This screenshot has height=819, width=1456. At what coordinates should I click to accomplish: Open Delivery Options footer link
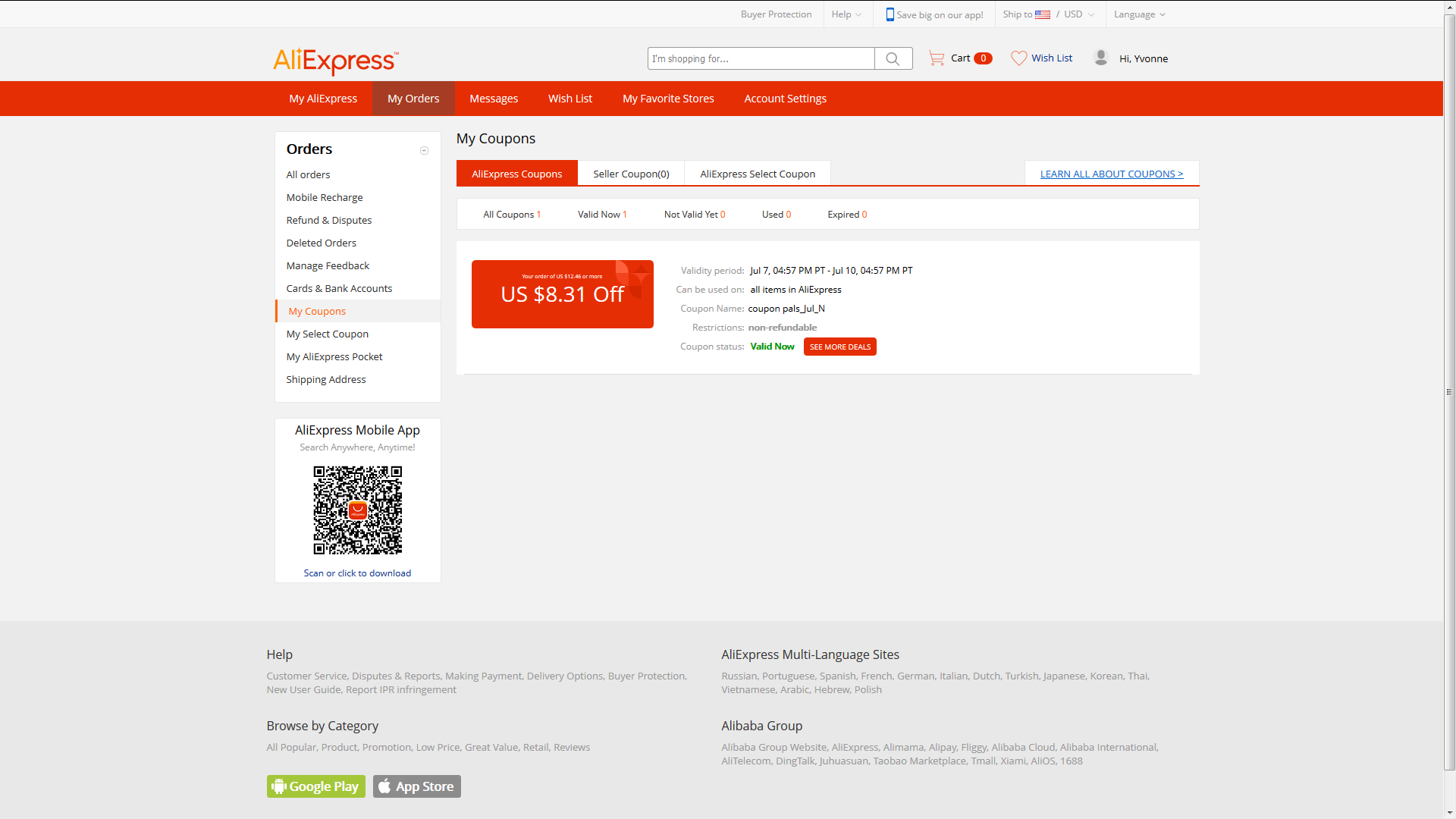click(x=565, y=676)
